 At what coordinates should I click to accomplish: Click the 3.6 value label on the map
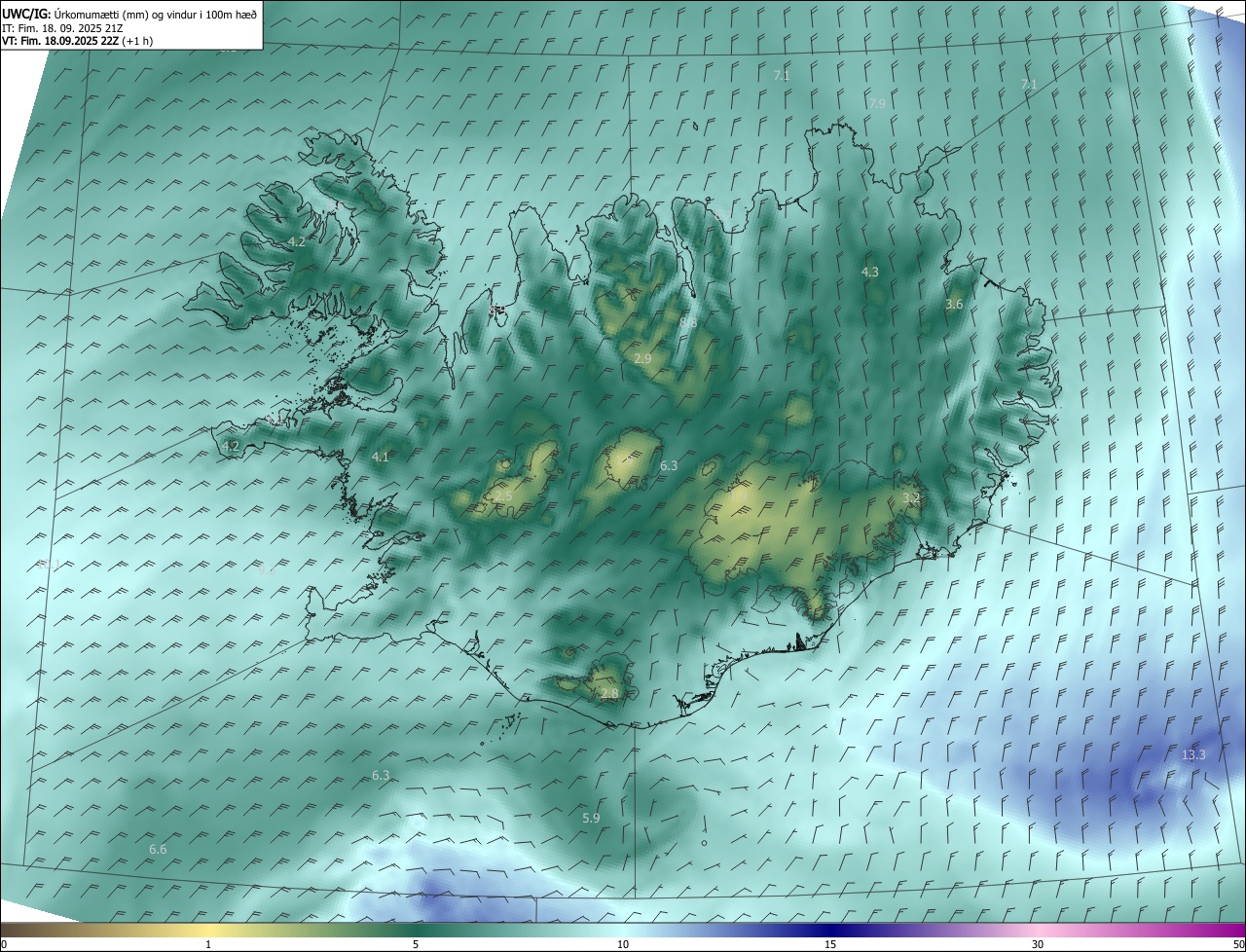954,305
